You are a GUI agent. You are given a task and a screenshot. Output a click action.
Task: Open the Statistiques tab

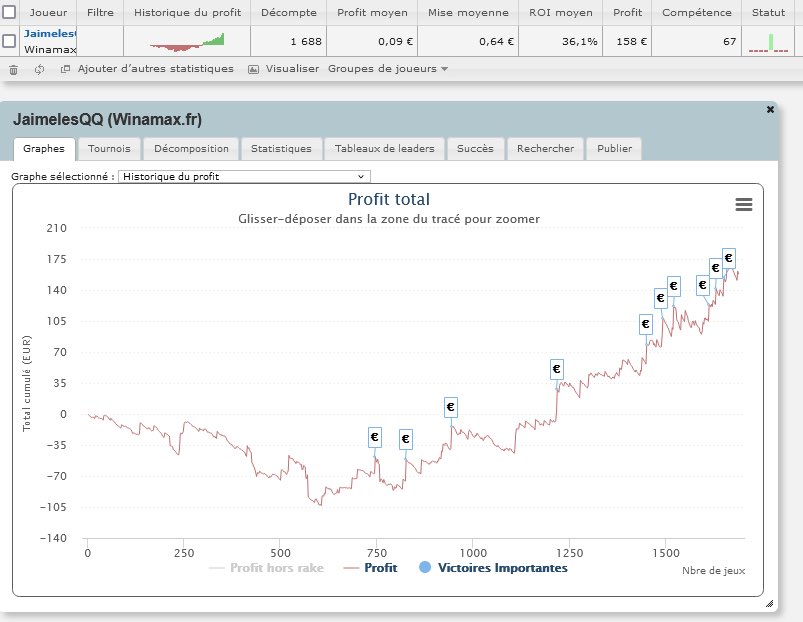(x=281, y=149)
